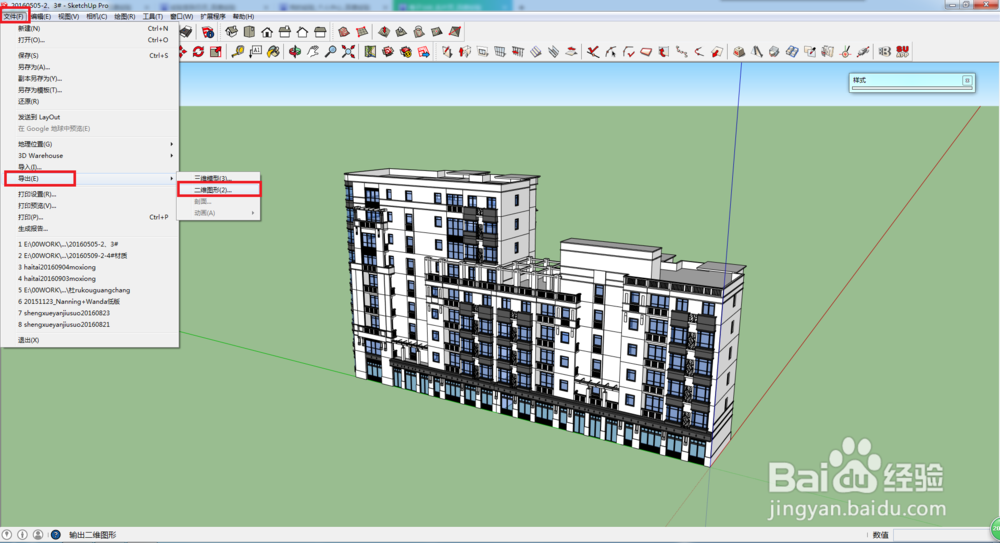Viewport: 1000px width, 543px height.
Task: Click the Add Location map icon
Action: pyautogui.click(x=370, y=52)
